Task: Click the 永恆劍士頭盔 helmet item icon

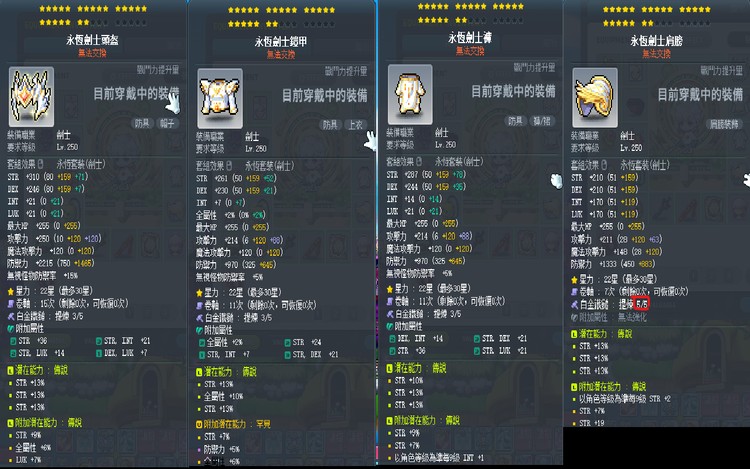Action: (31, 97)
